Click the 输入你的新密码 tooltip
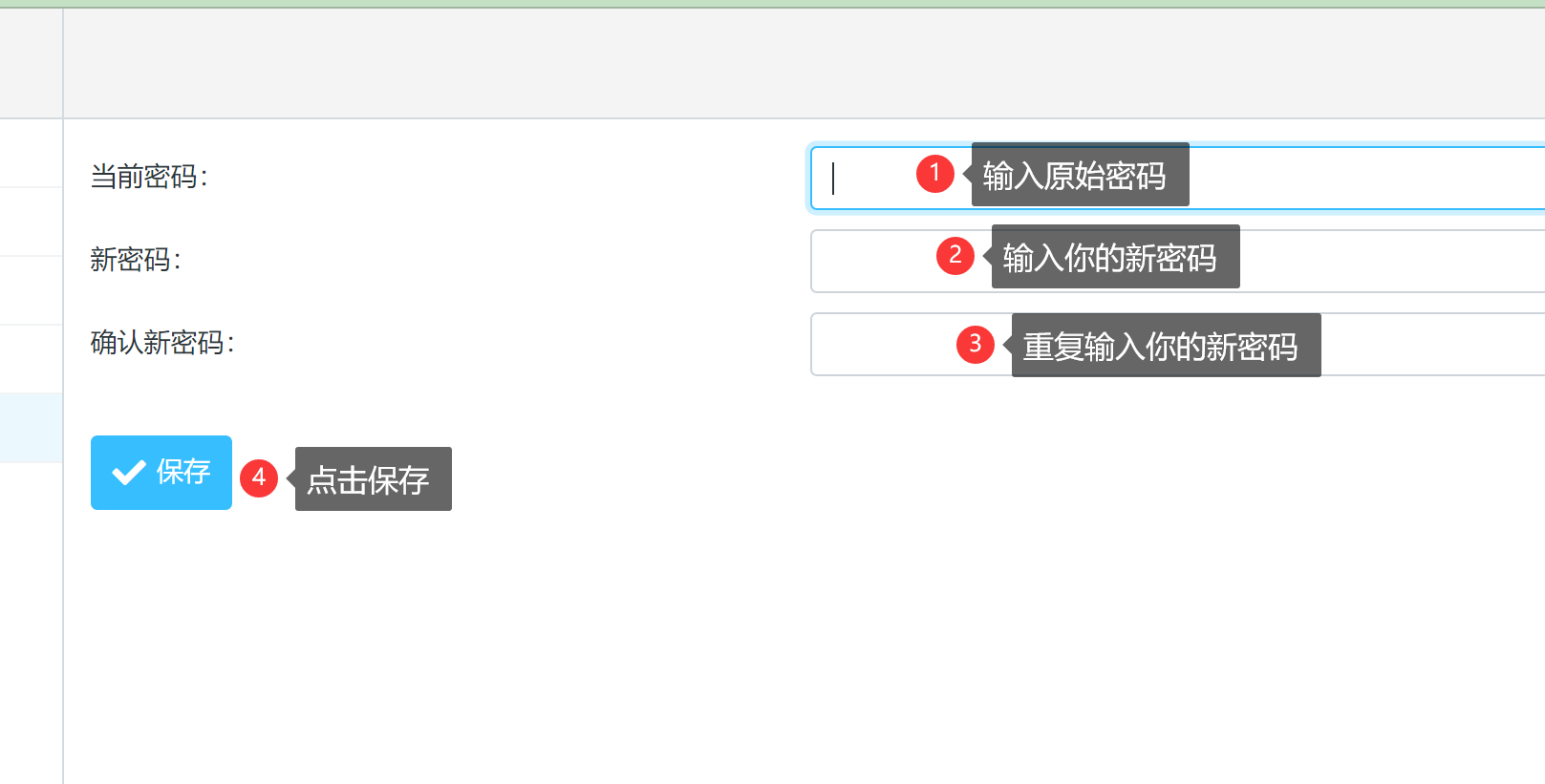 [x=1115, y=258]
